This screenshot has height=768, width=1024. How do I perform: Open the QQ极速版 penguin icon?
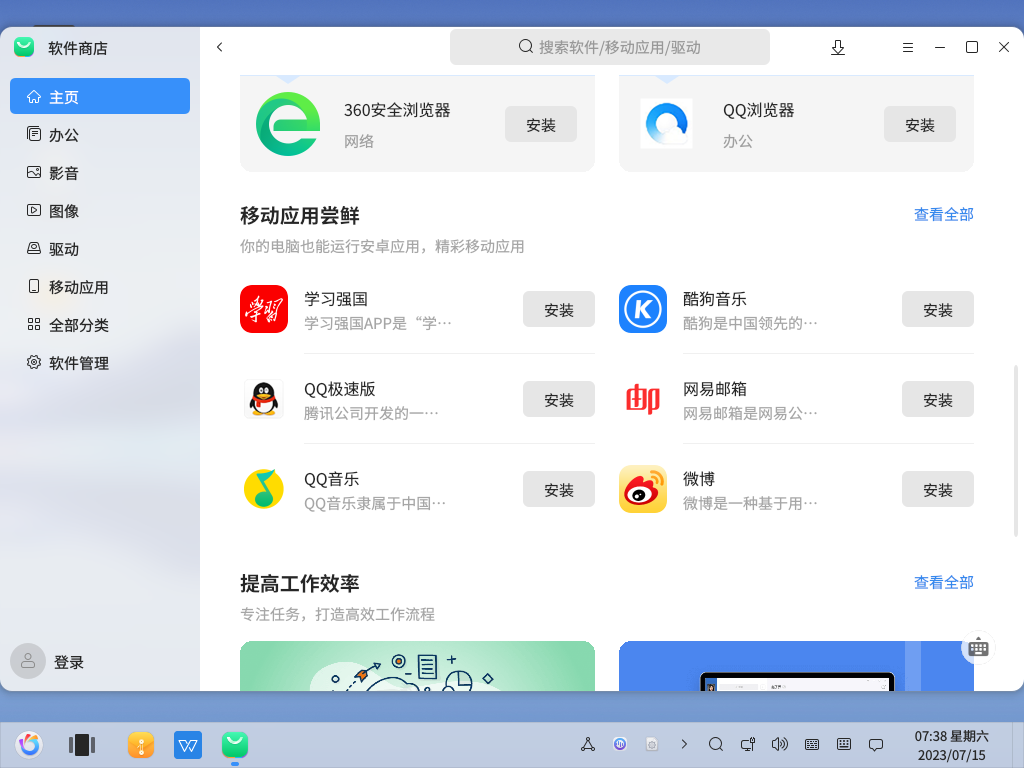264,399
